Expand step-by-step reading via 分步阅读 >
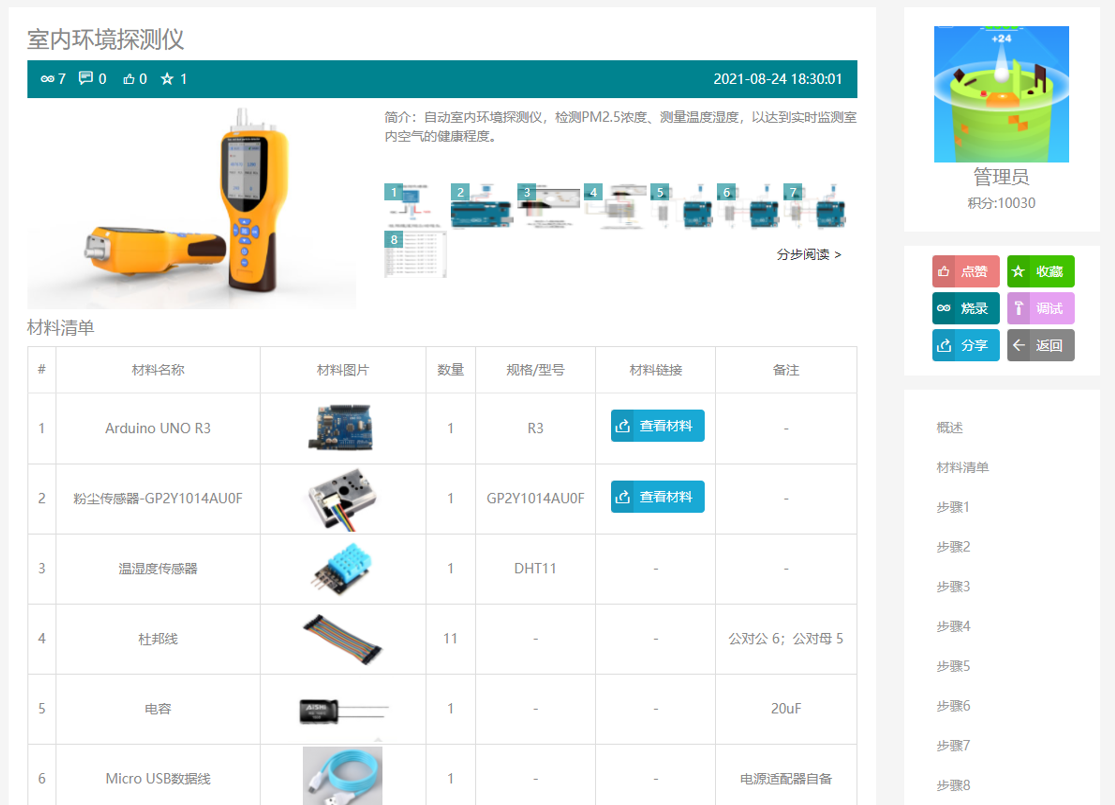This screenshot has width=1115, height=805. (x=808, y=254)
